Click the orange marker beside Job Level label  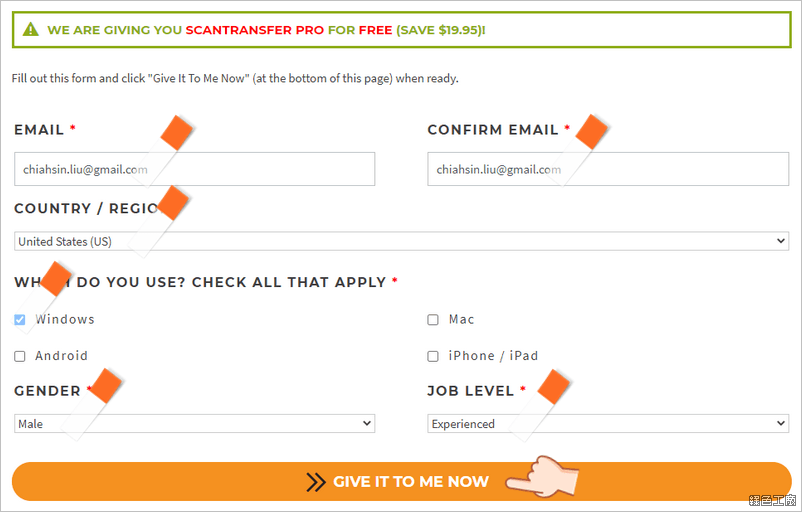pyautogui.click(x=554, y=387)
